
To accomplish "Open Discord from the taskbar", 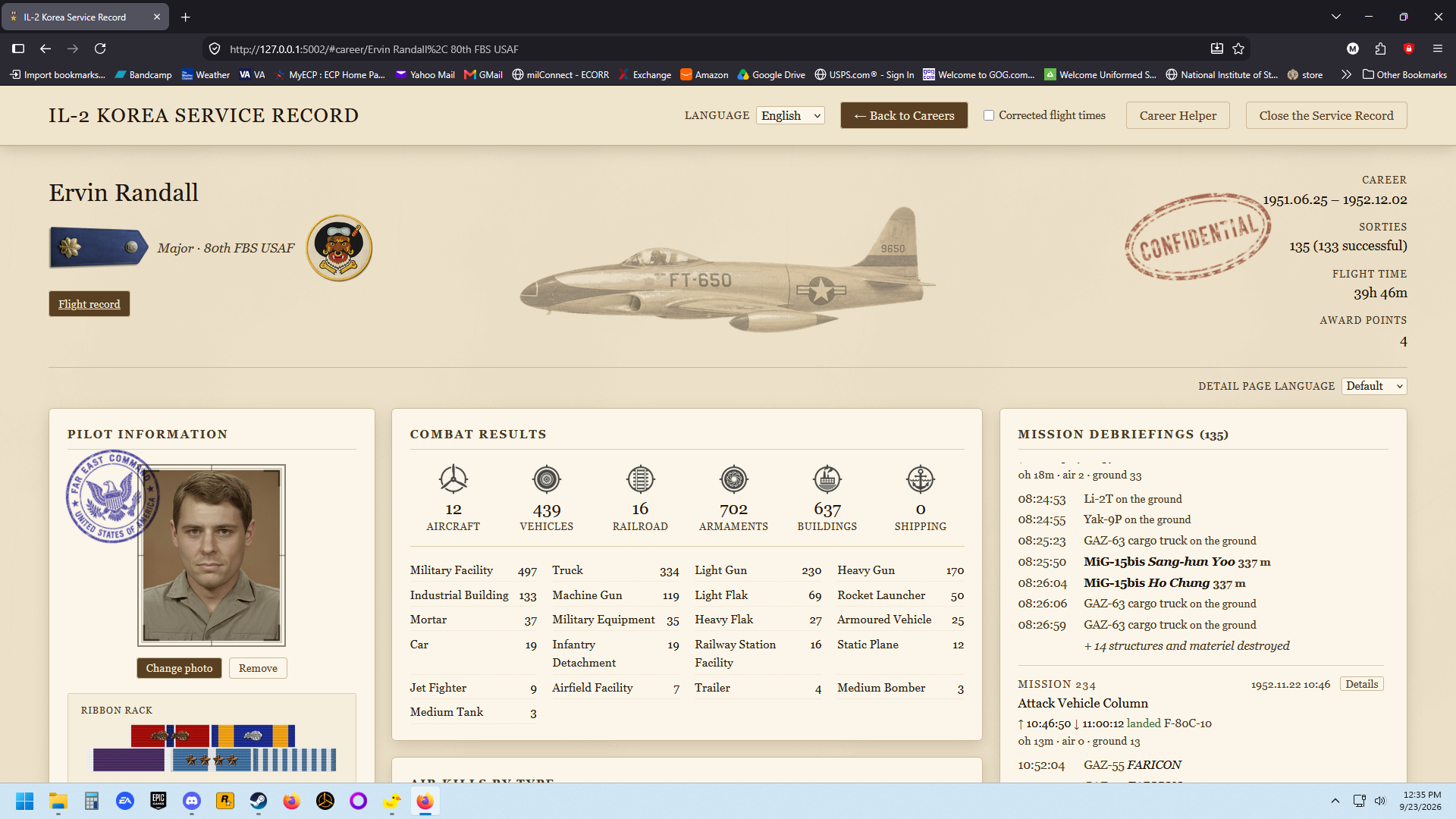I will [x=192, y=801].
